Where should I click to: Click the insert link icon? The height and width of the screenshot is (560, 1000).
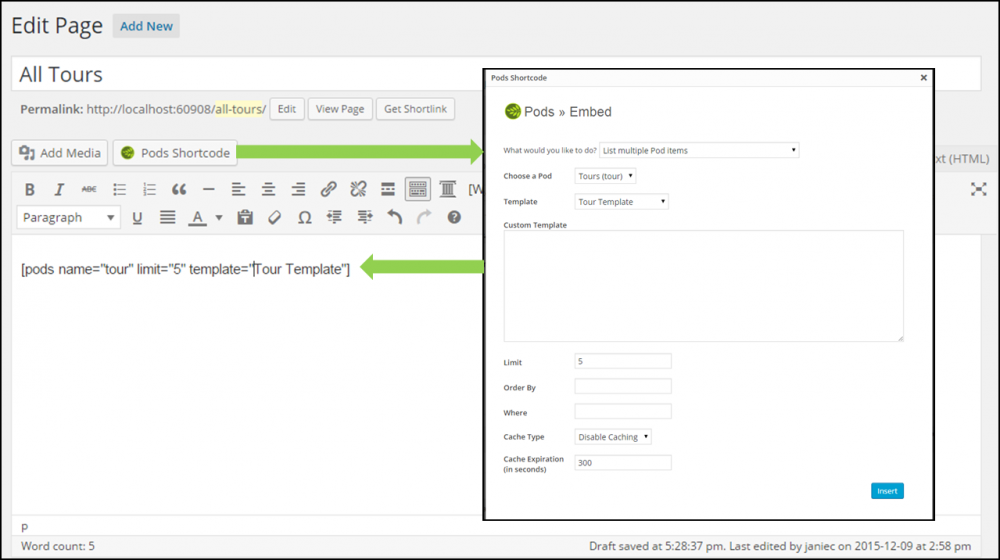coord(328,189)
